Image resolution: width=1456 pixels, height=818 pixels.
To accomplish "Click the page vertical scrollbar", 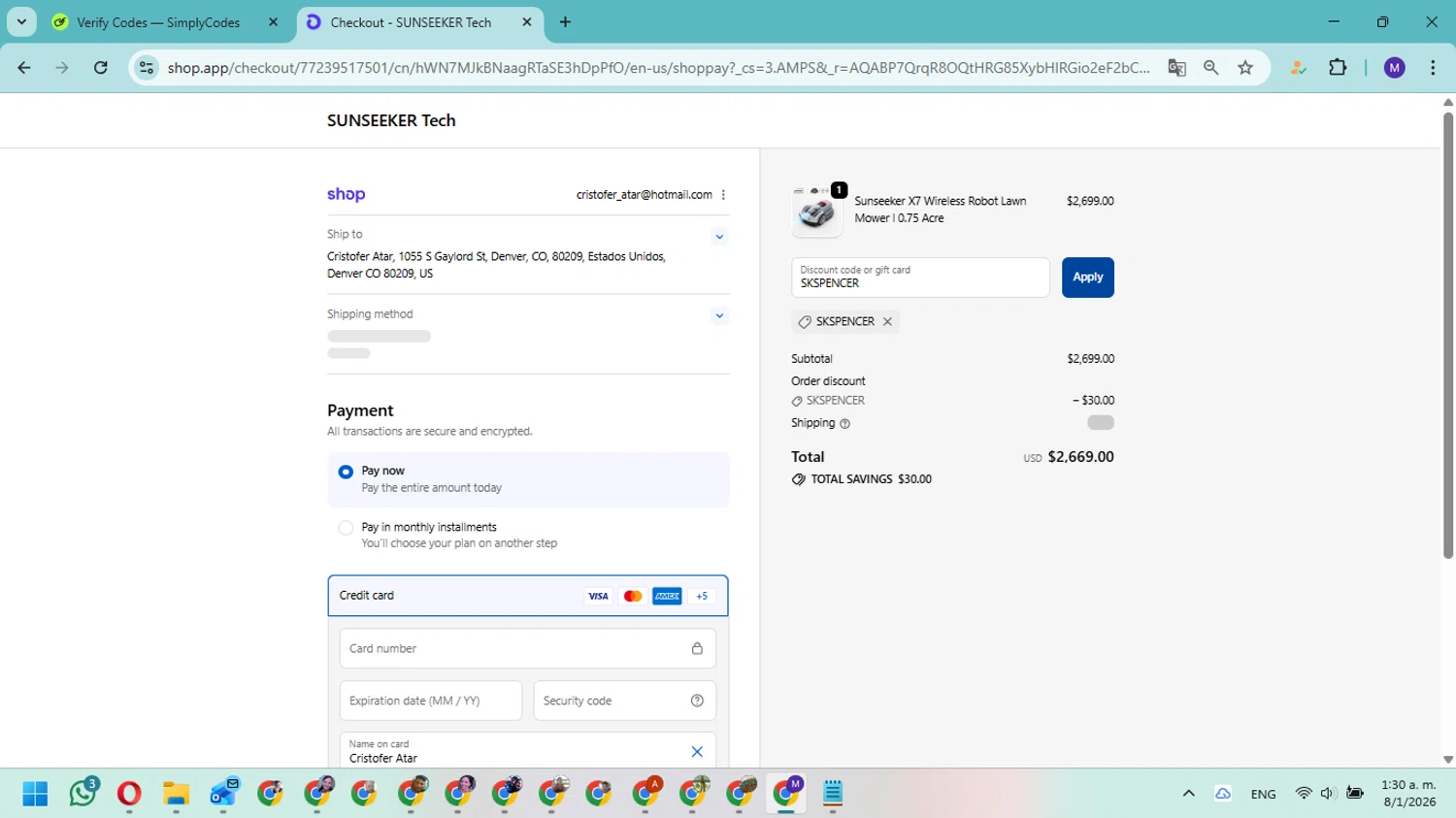I will [1448, 335].
